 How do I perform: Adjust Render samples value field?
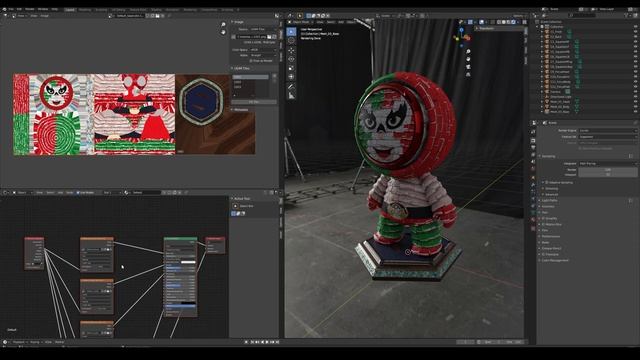607,169
